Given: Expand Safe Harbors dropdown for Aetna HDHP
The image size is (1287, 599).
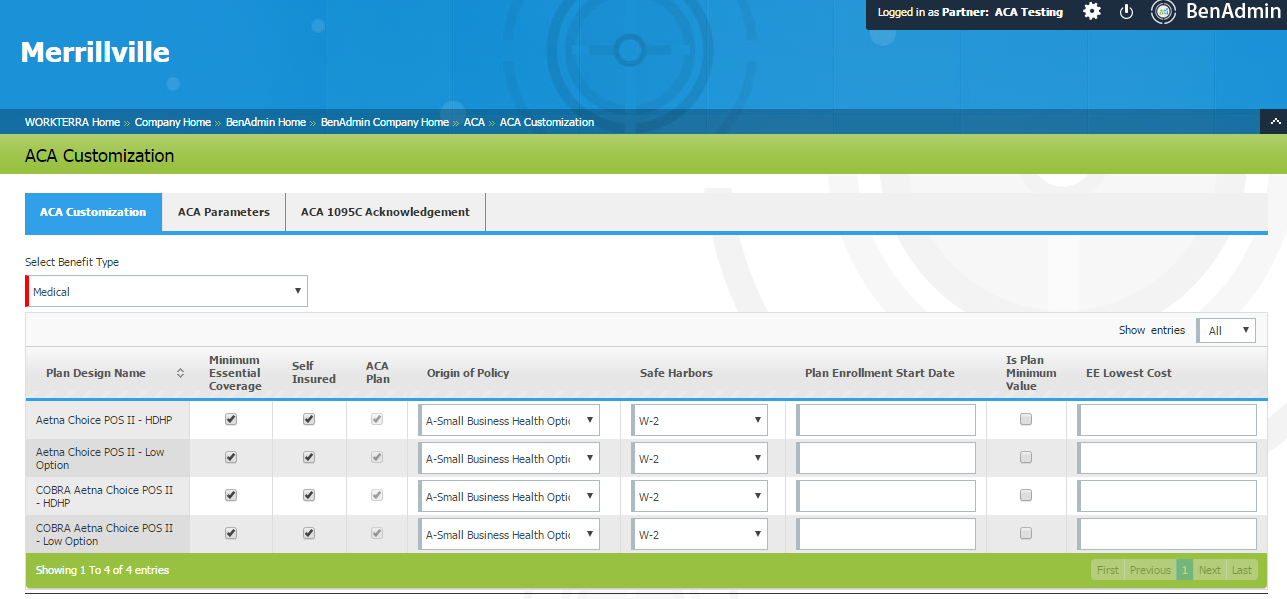Looking at the screenshot, I should click(700, 421).
